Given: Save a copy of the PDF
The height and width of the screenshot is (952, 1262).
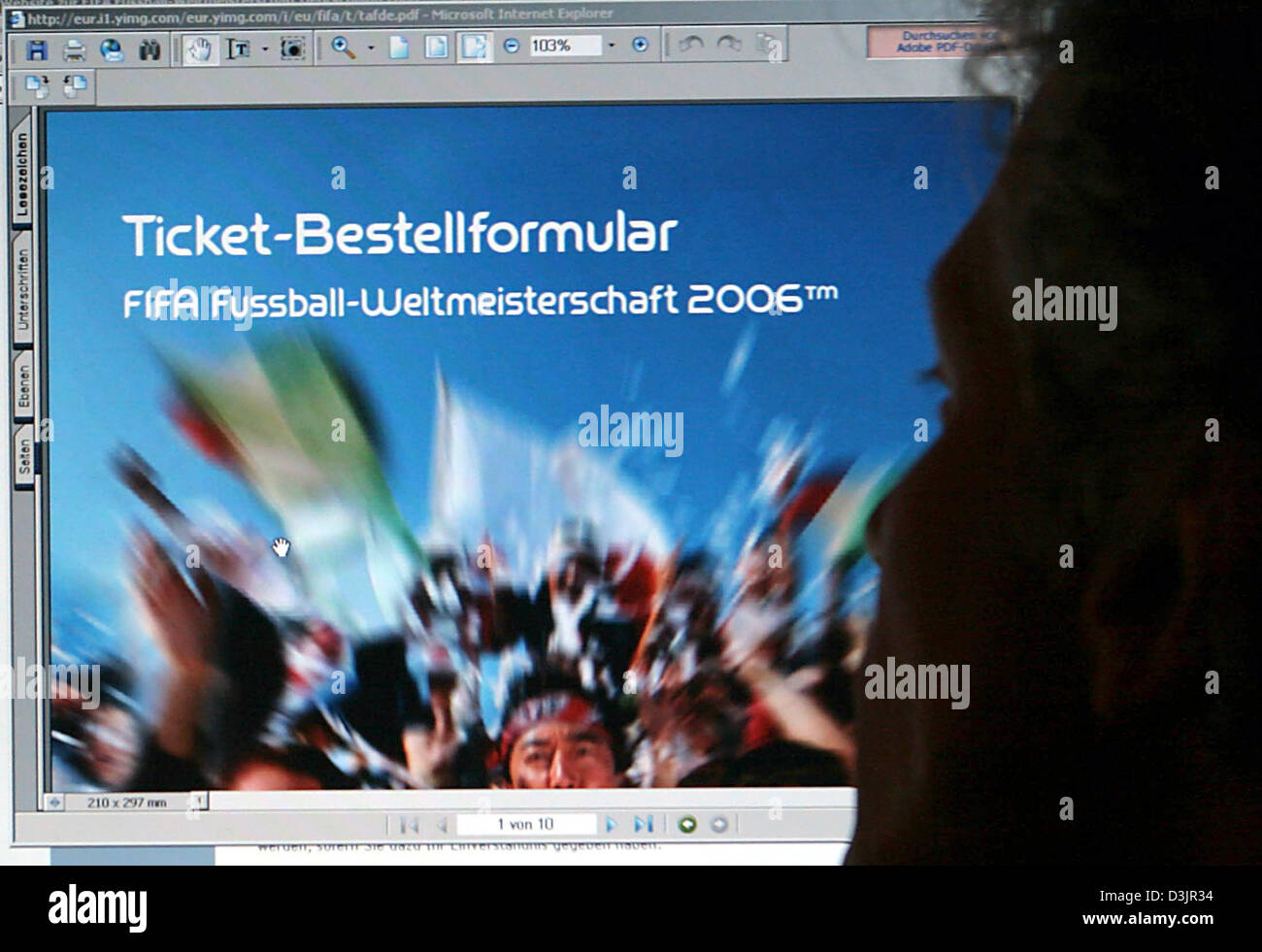Looking at the screenshot, I should 37,49.
